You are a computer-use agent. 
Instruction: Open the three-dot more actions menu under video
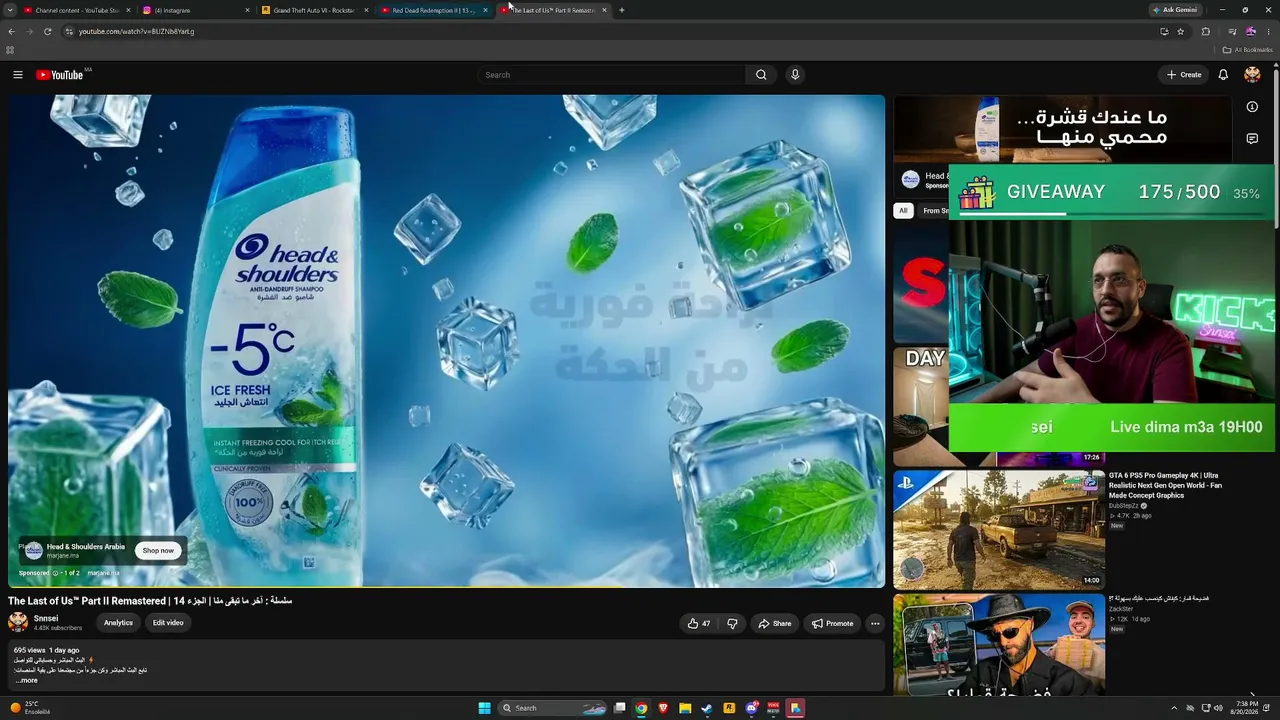coord(875,623)
